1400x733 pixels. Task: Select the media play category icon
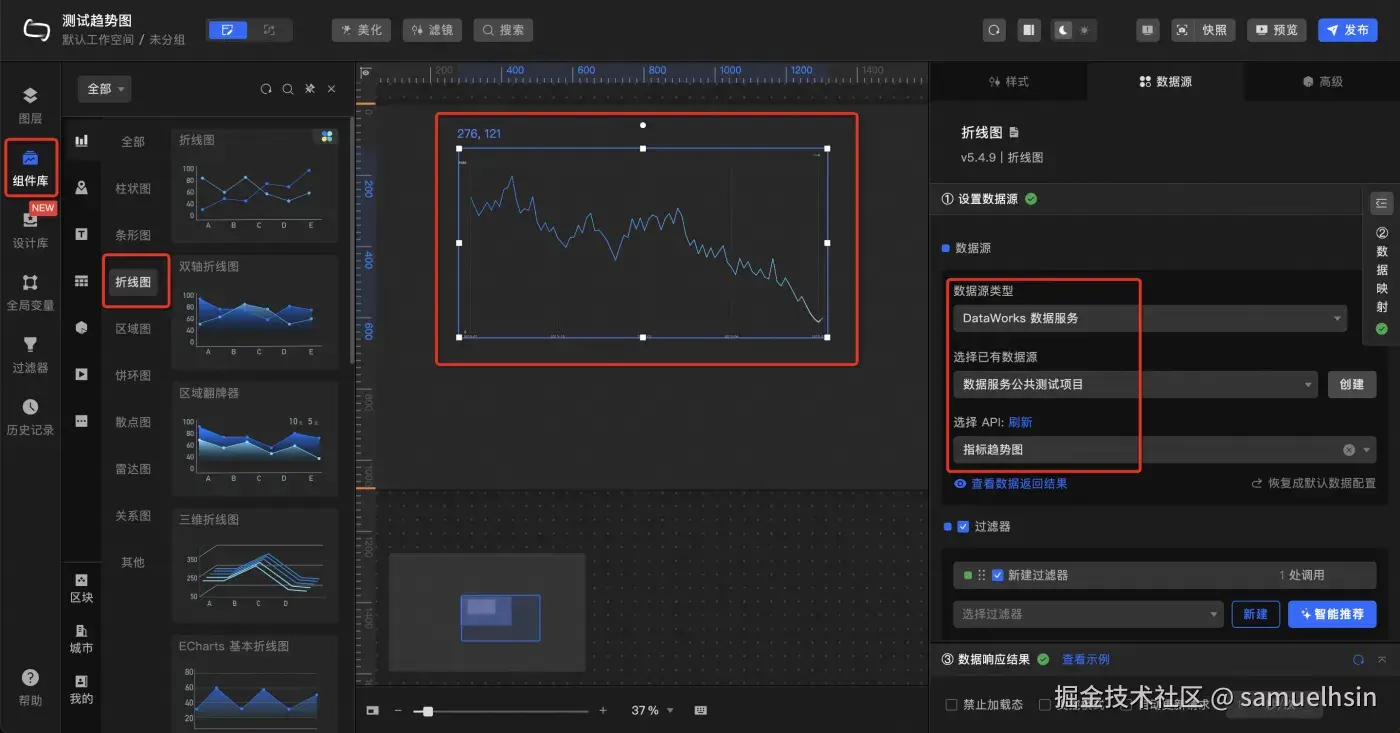81,374
